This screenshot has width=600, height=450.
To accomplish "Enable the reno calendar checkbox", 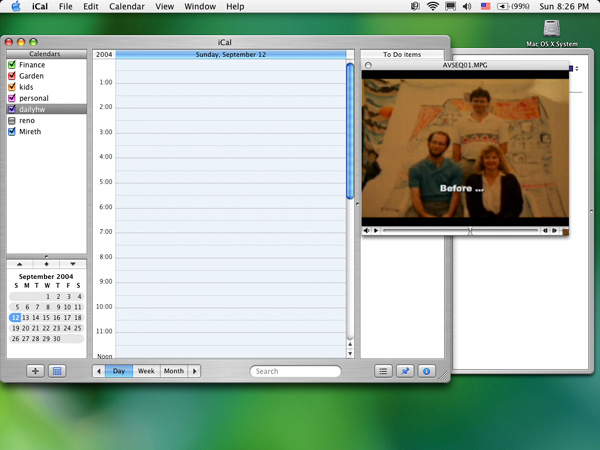I will pyautogui.click(x=12, y=120).
